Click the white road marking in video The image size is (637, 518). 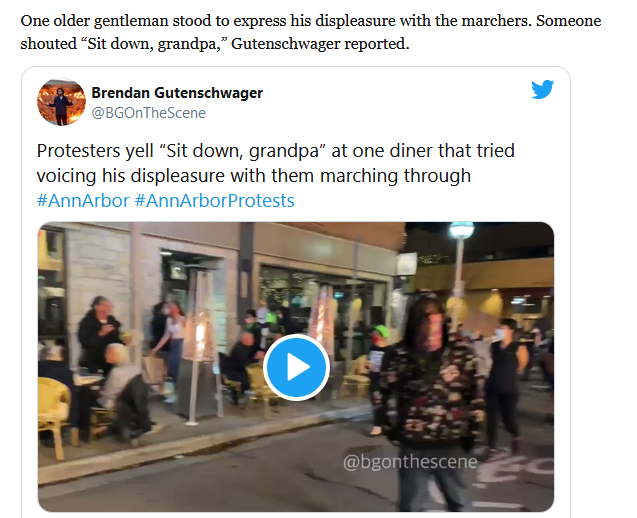[516, 469]
